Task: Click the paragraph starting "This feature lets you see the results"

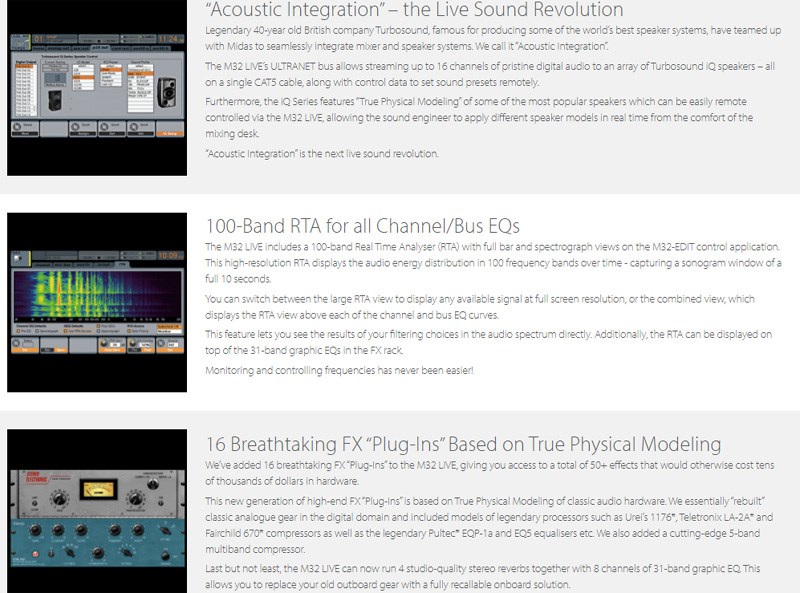Action: 488,342
